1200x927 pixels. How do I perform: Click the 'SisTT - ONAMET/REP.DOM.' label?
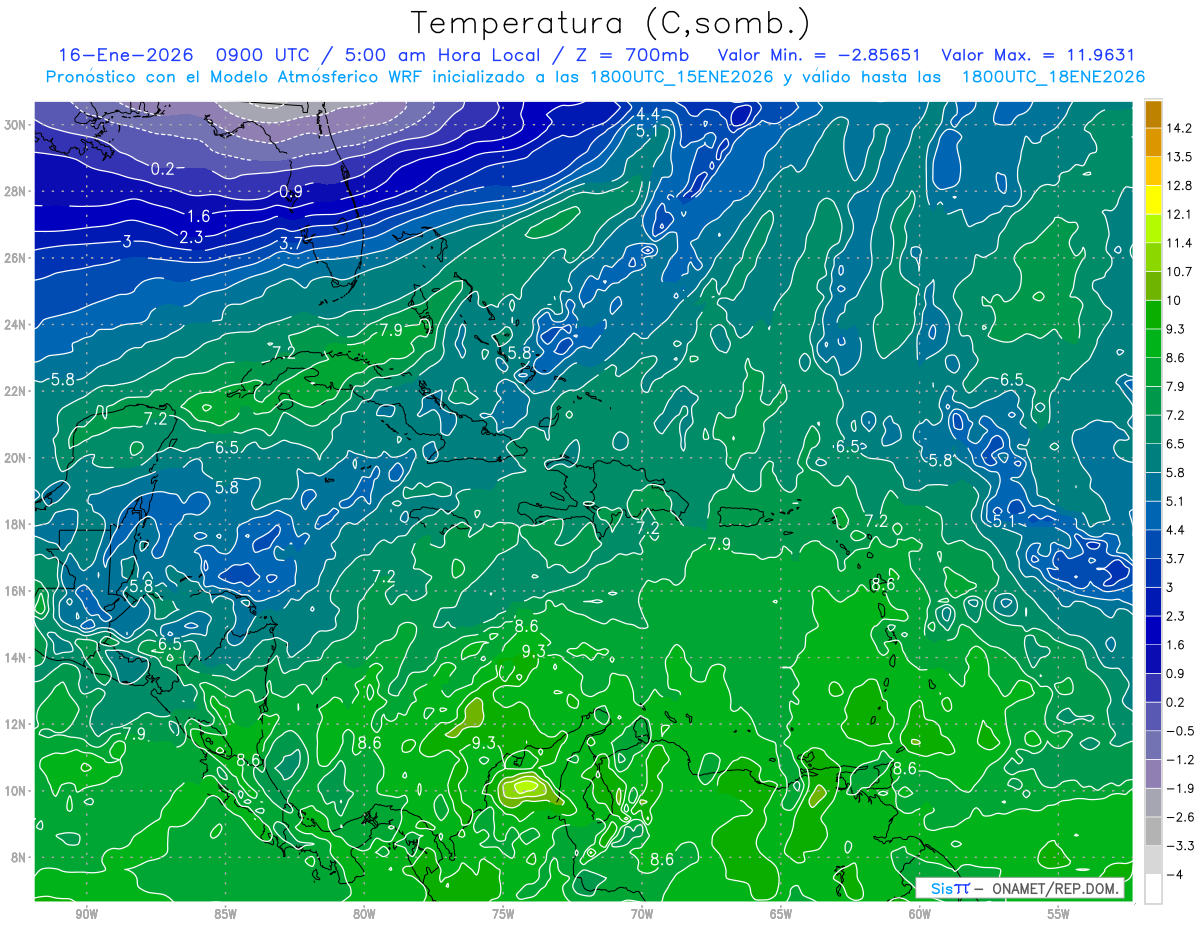tap(1021, 888)
